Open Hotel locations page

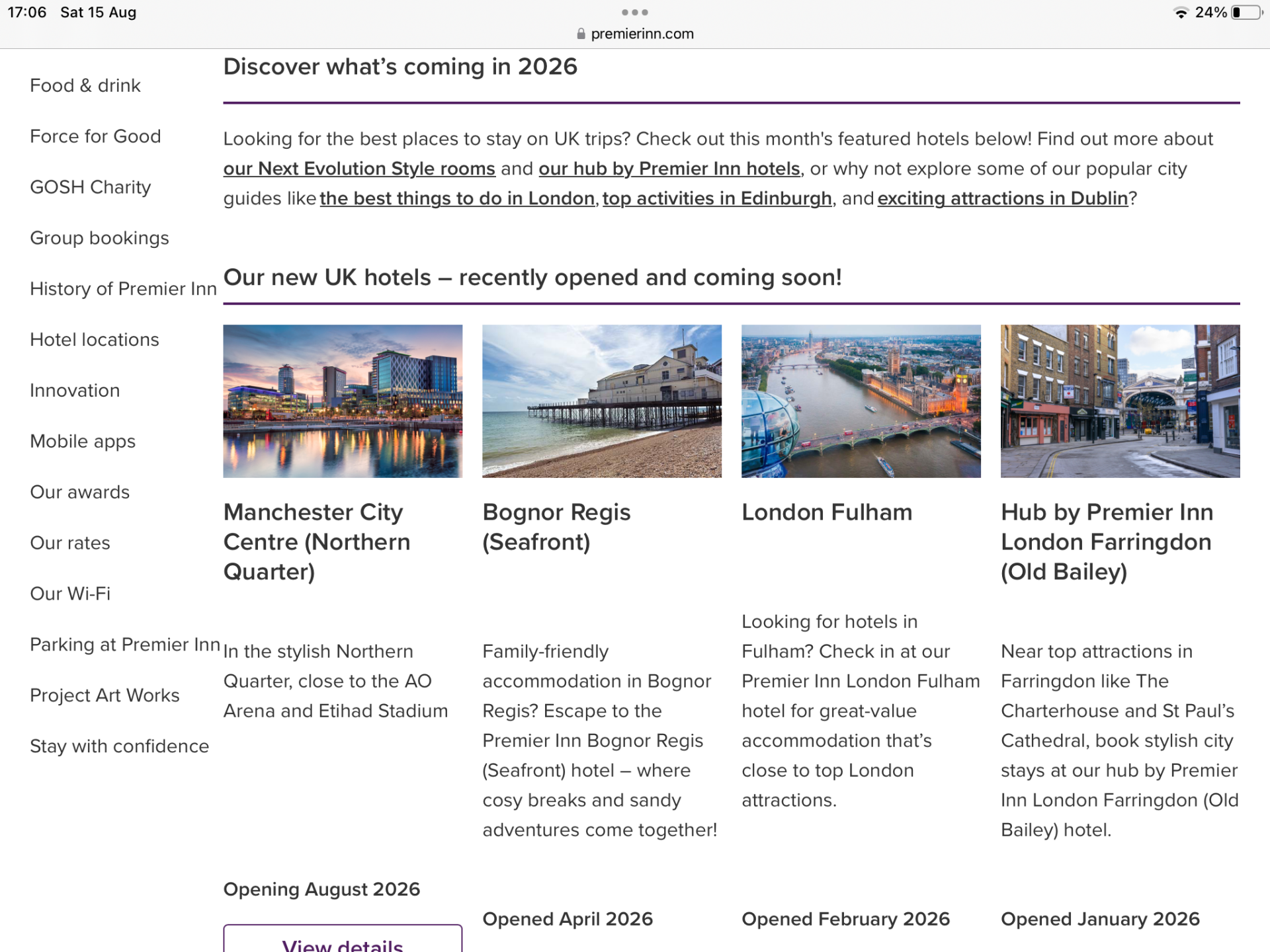click(95, 340)
